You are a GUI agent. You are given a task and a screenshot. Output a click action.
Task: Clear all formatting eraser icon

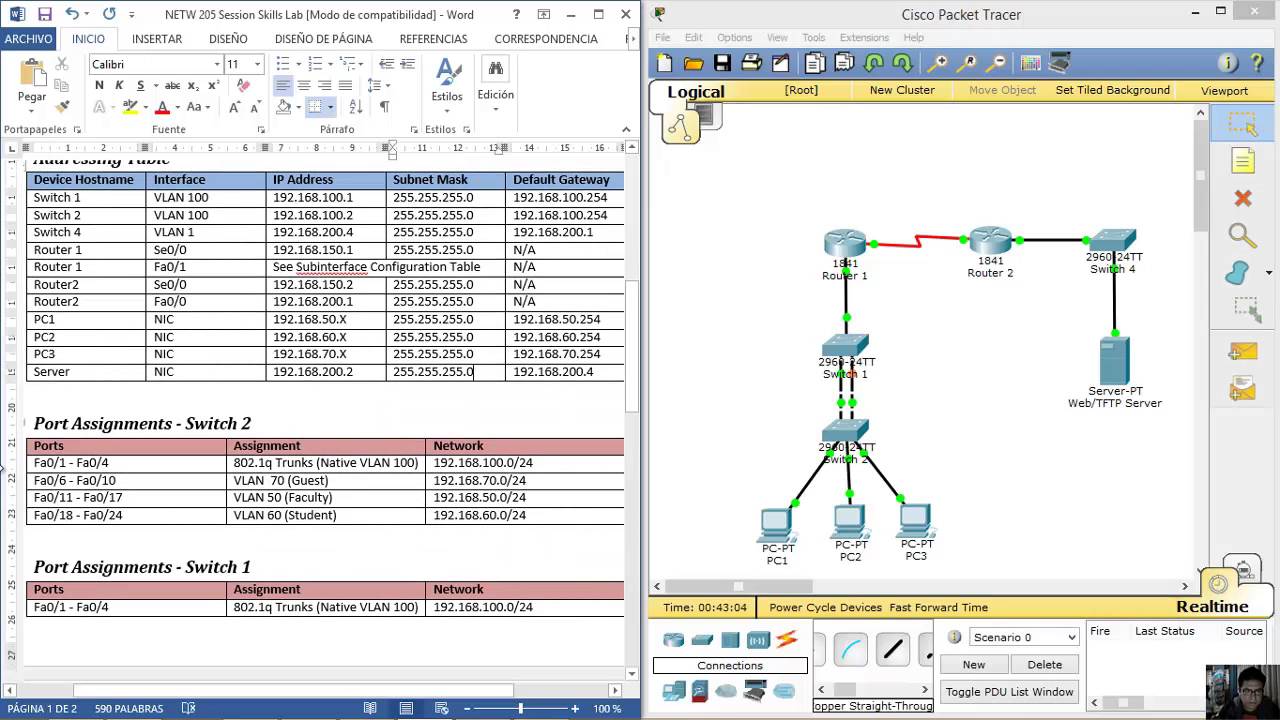pyautogui.click(x=244, y=85)
